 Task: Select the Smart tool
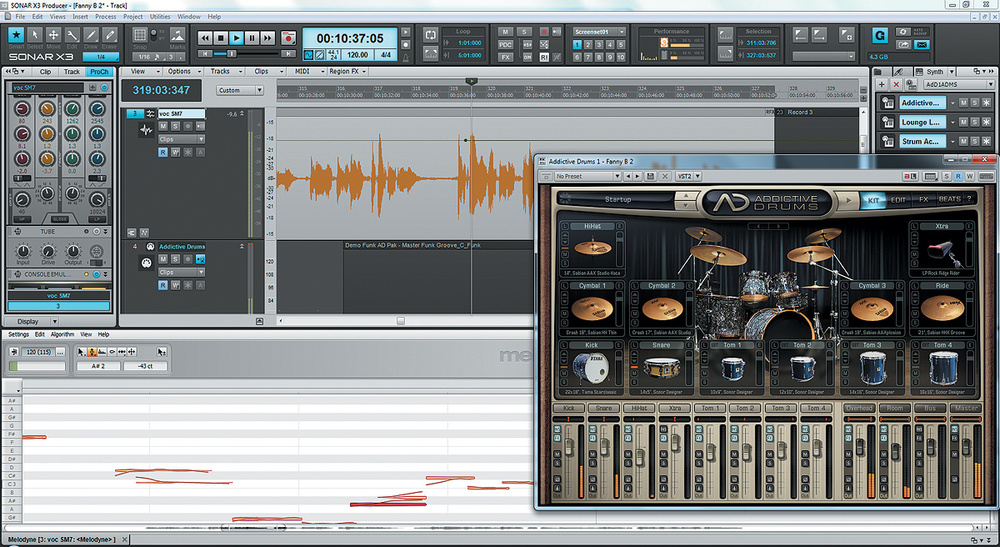(16, 35)
